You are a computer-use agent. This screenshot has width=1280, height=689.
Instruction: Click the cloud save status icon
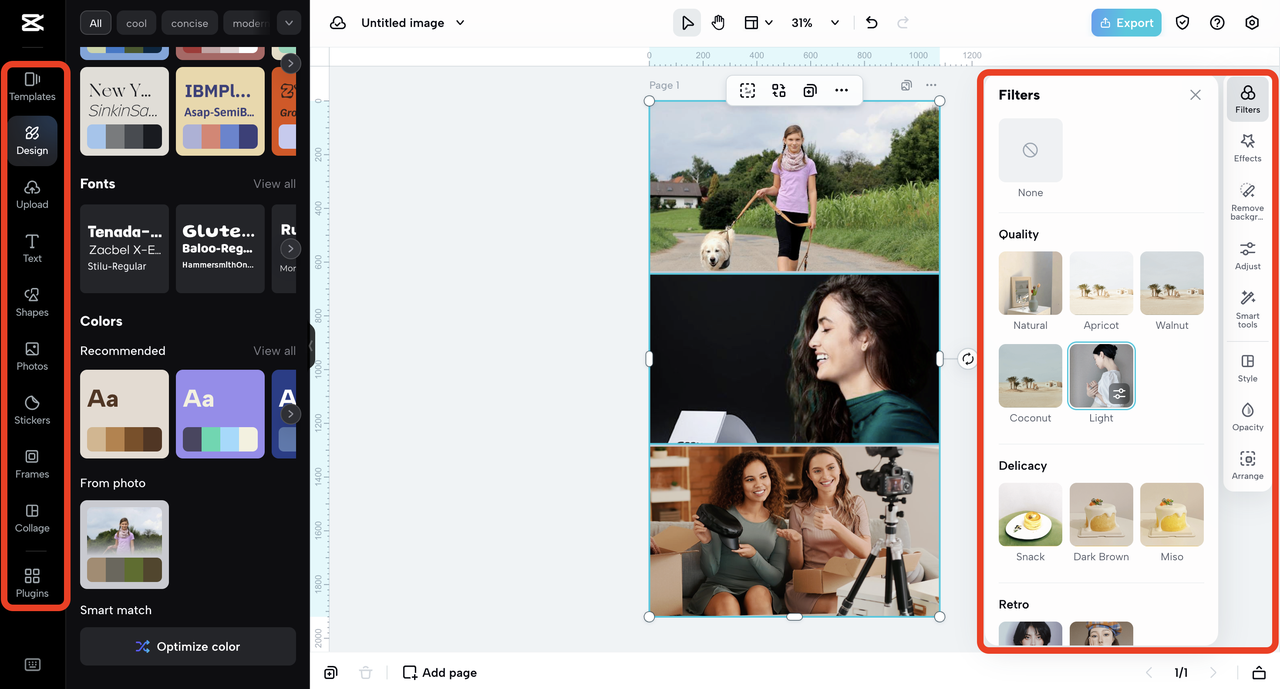[338, 23]
